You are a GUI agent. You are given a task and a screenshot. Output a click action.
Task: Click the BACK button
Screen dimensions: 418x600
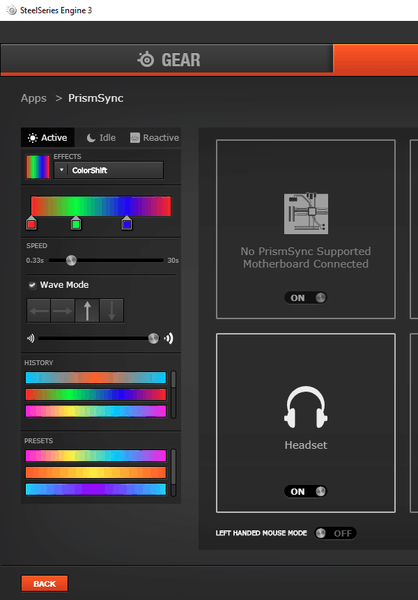tap(45, 584)
